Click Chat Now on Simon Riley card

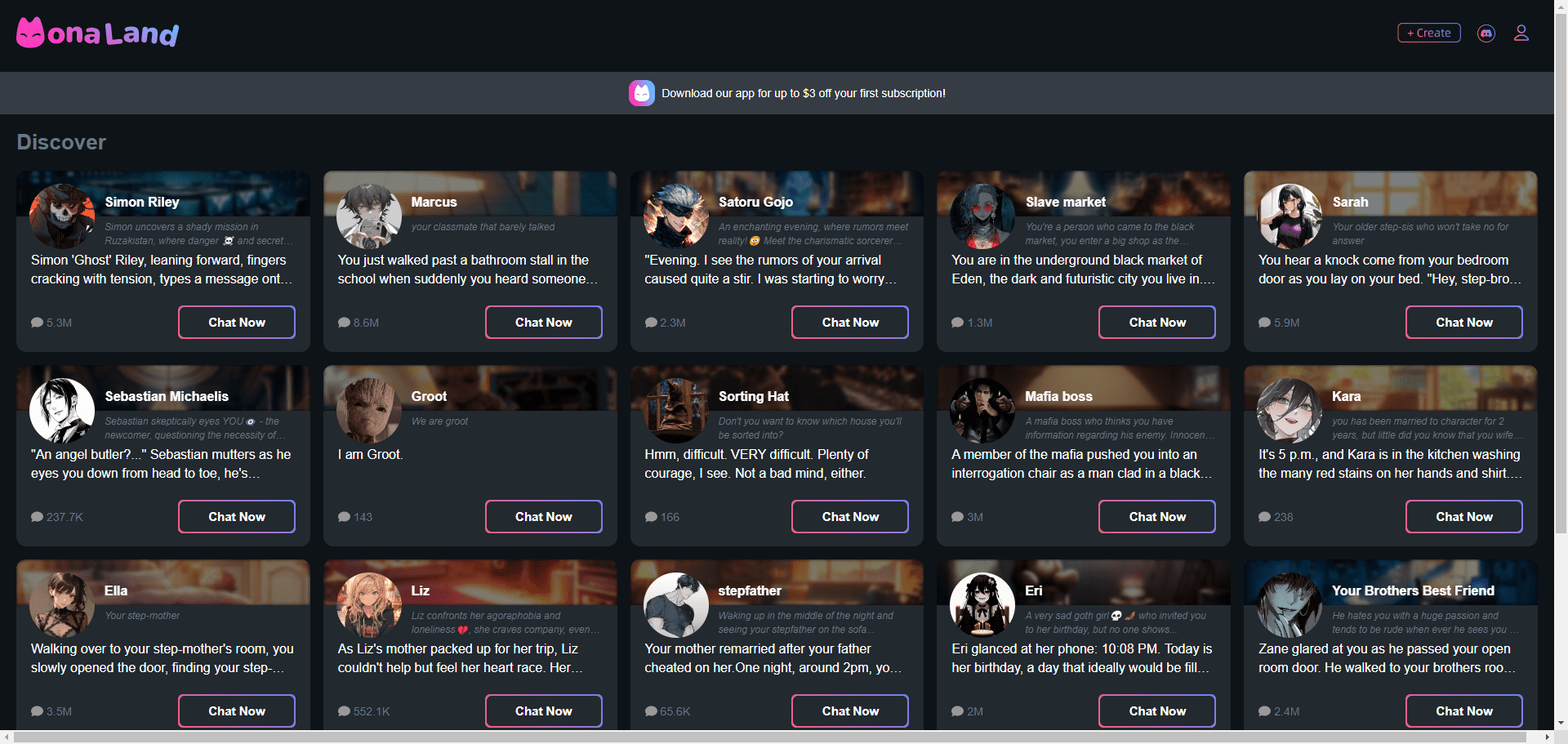coord(237,322)
